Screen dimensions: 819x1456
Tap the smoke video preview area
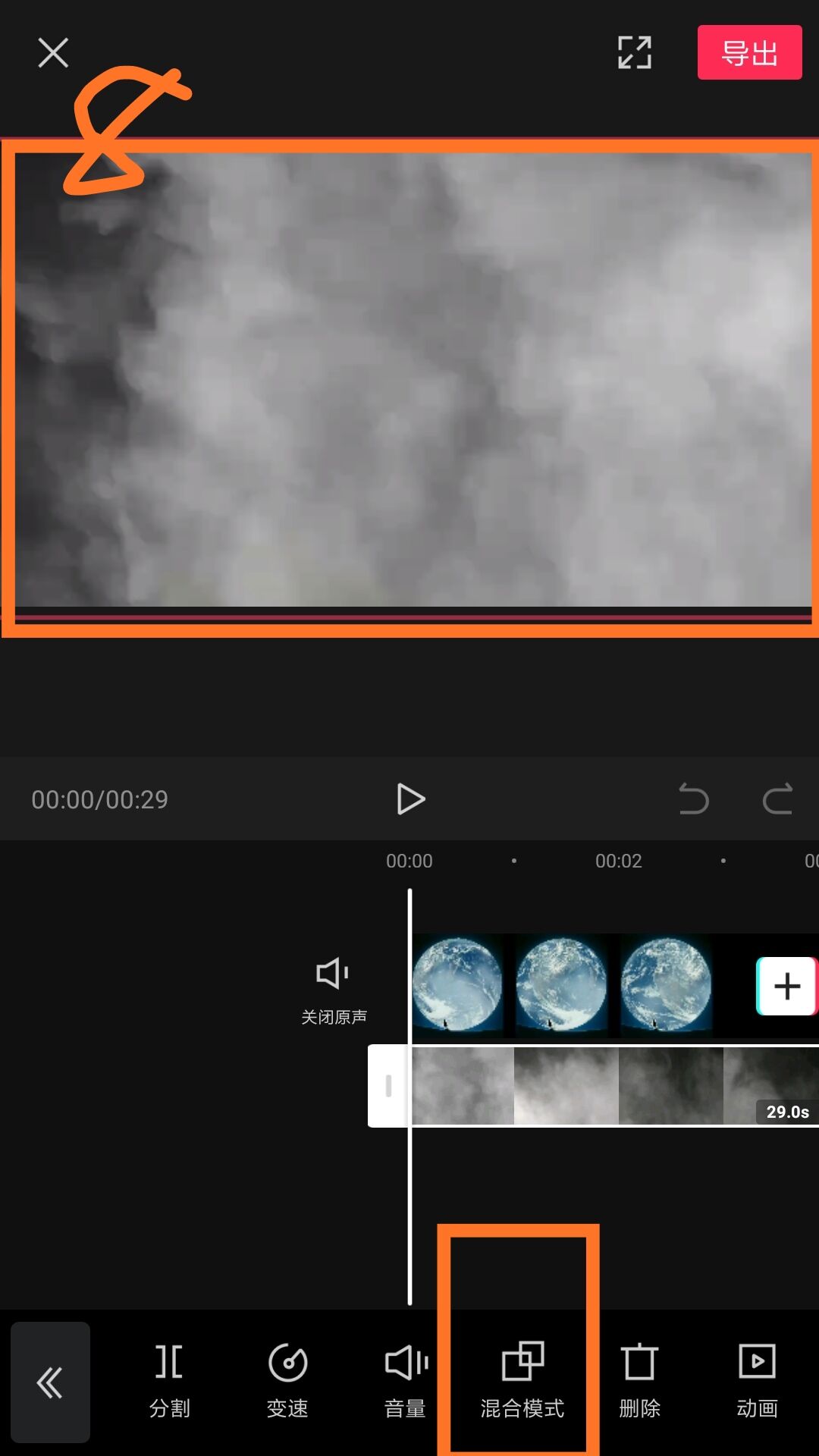point(413,380)
